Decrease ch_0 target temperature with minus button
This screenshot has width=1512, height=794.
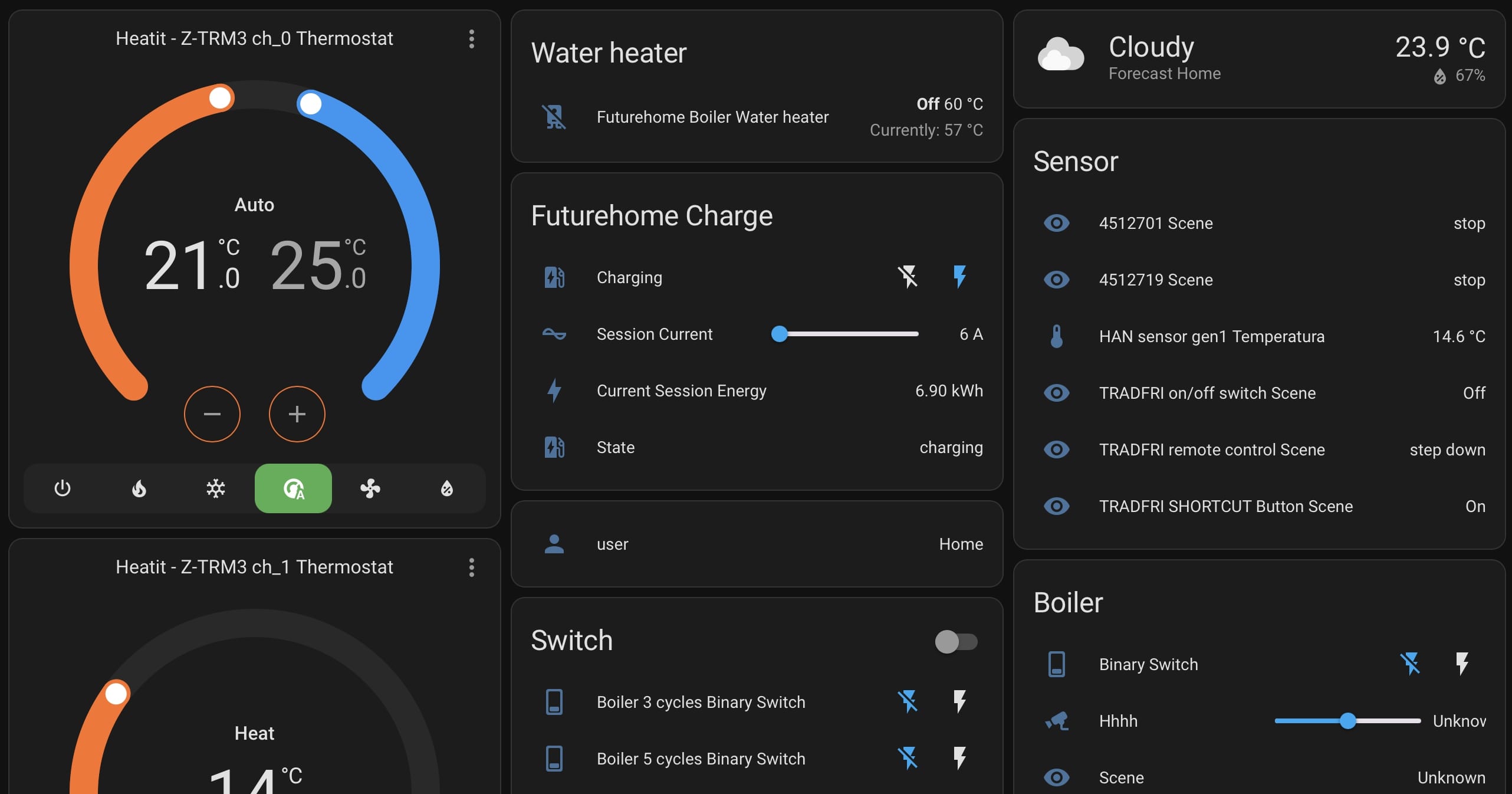click(212, 414)
